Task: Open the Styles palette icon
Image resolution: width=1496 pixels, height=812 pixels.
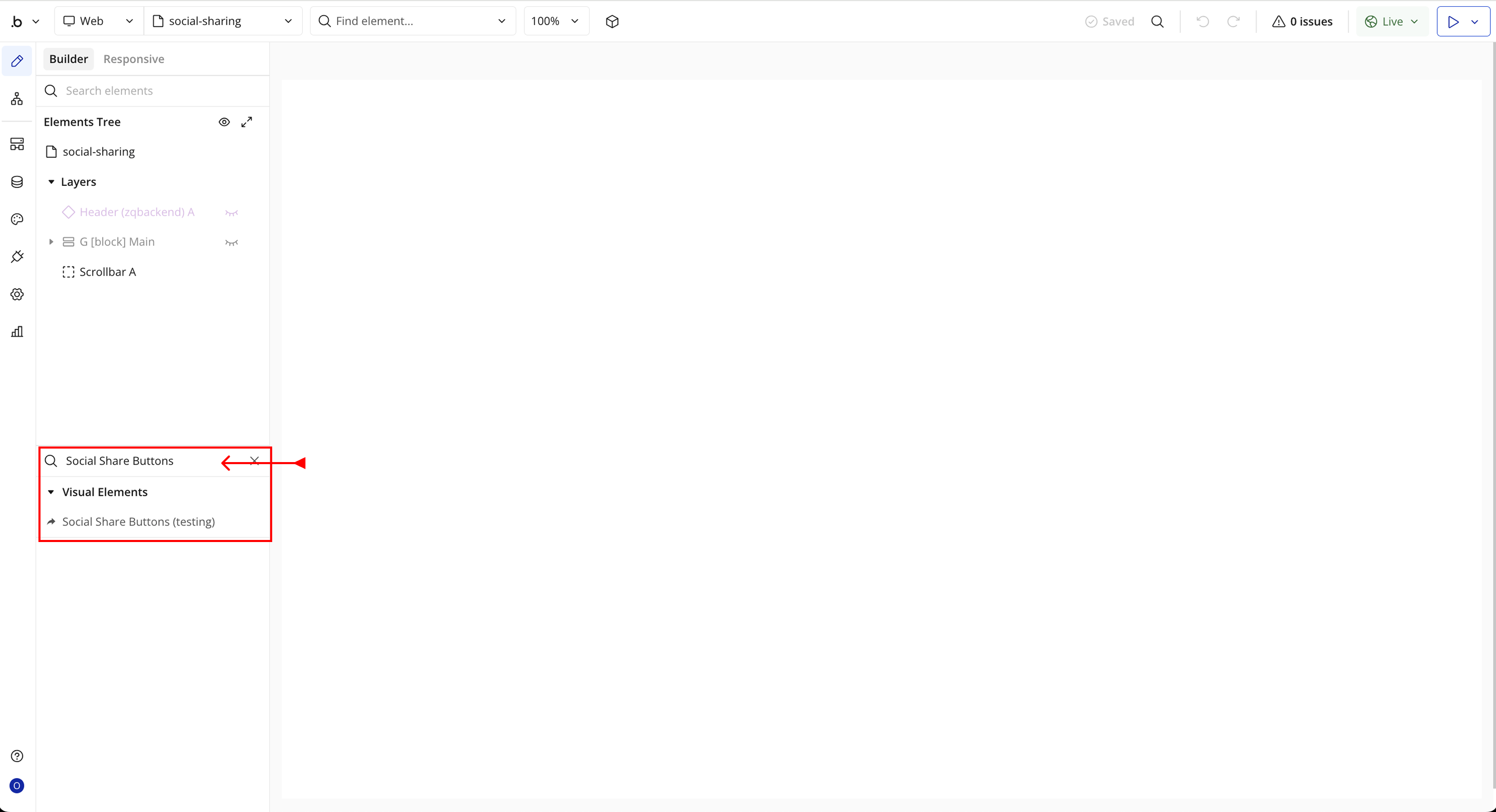Action: [x=17, y=220]
